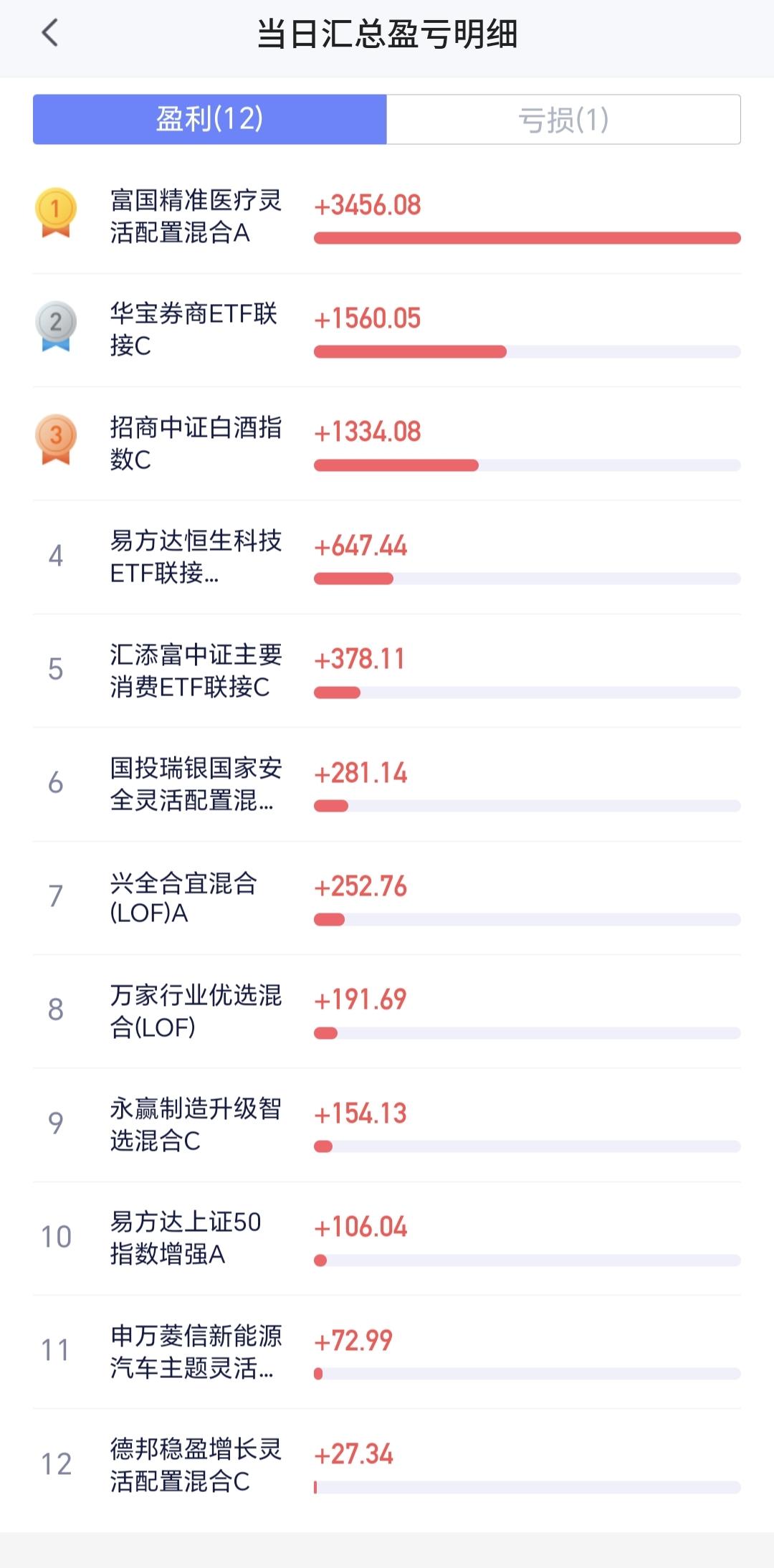
Task: Switch to the 亏损(1) tab
Action: pos(563,119)
